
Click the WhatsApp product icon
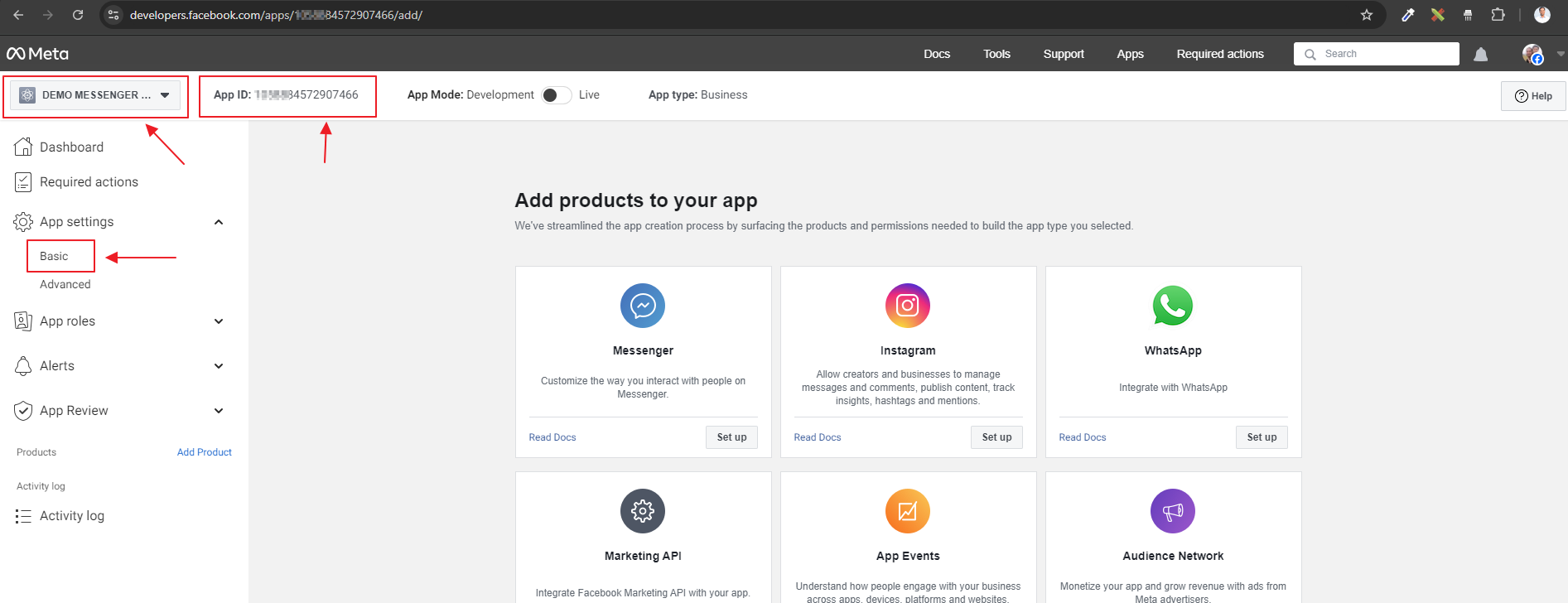(x=1173, y=306)
